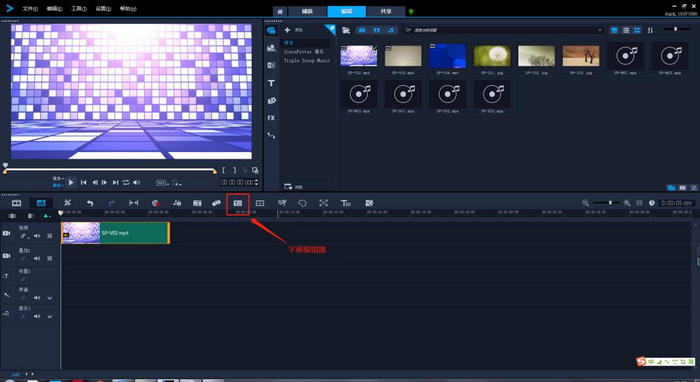Image resolution: width=700 pixels, height=382 pixels.
Task: Select the Title (T) library category
Action: pyautogui.click(x=271, y=83)
